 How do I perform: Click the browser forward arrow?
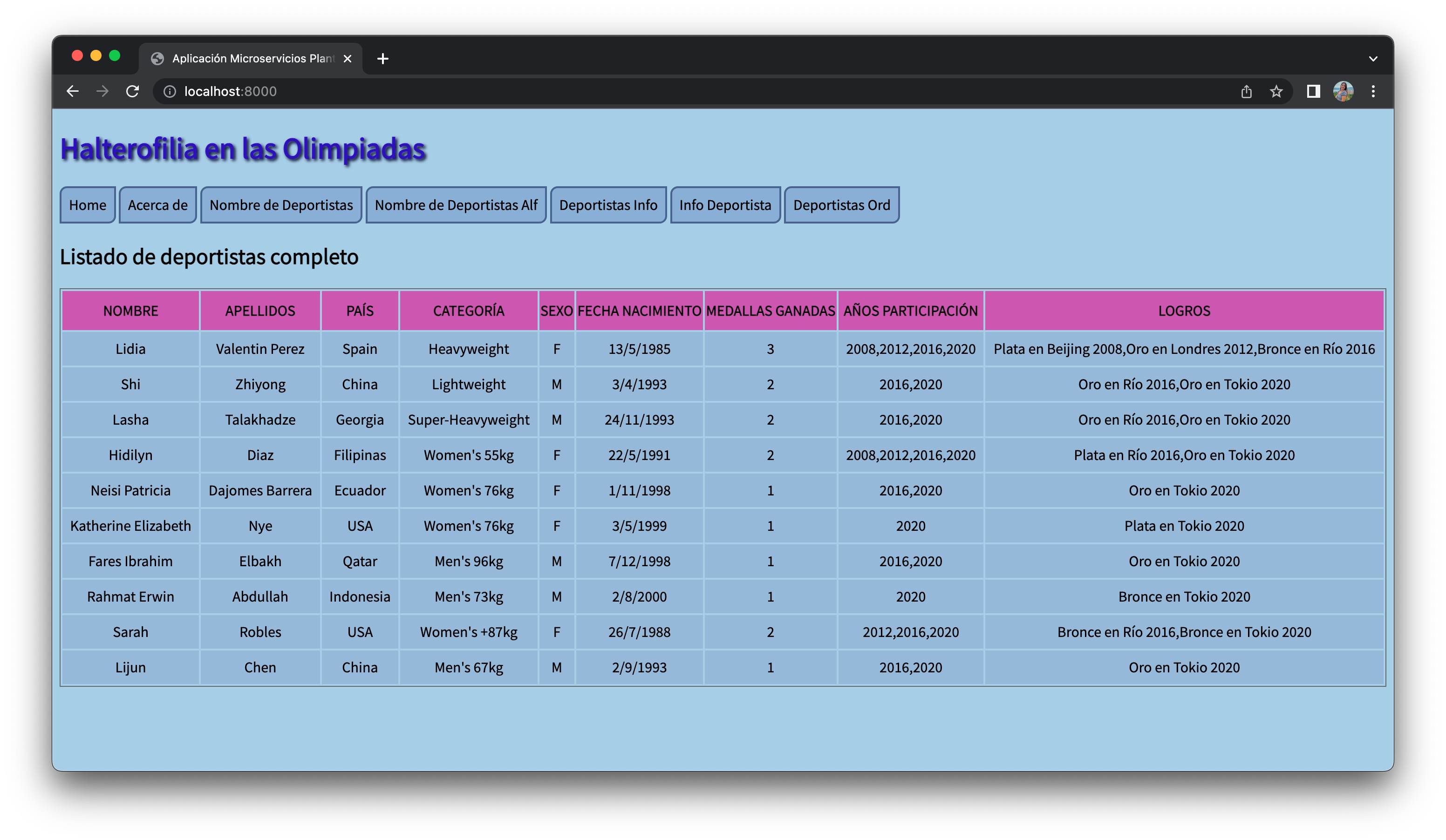[102, 91]
